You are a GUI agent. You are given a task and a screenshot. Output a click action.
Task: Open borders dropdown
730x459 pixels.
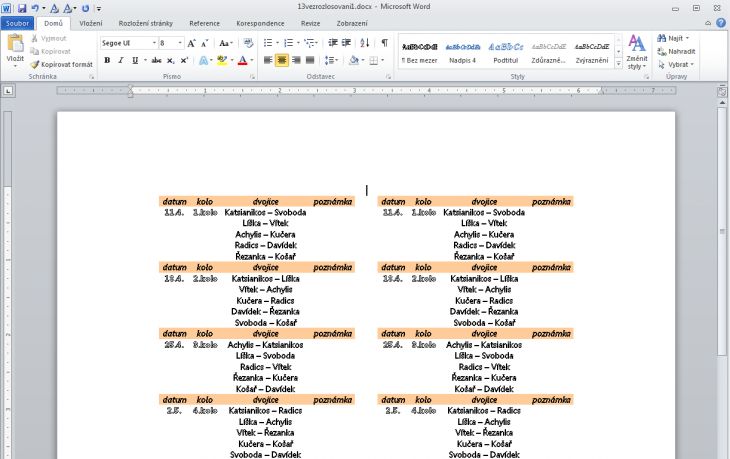(x=382, y=60)
